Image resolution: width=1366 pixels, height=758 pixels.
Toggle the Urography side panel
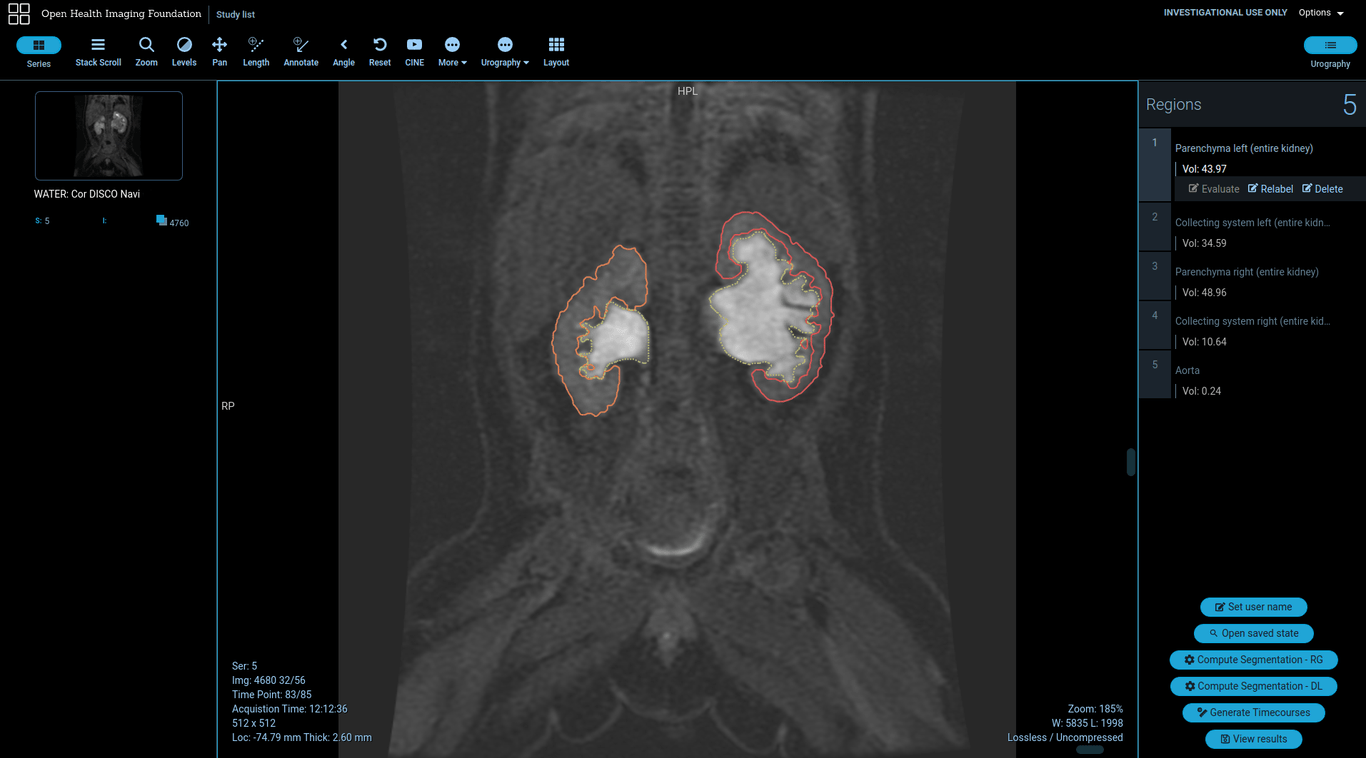click(1330, 46)
